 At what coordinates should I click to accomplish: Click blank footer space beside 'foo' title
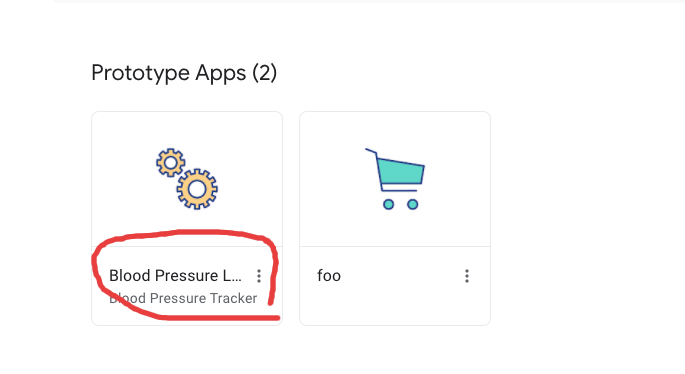pyautogui.click(x=400, y=276)
